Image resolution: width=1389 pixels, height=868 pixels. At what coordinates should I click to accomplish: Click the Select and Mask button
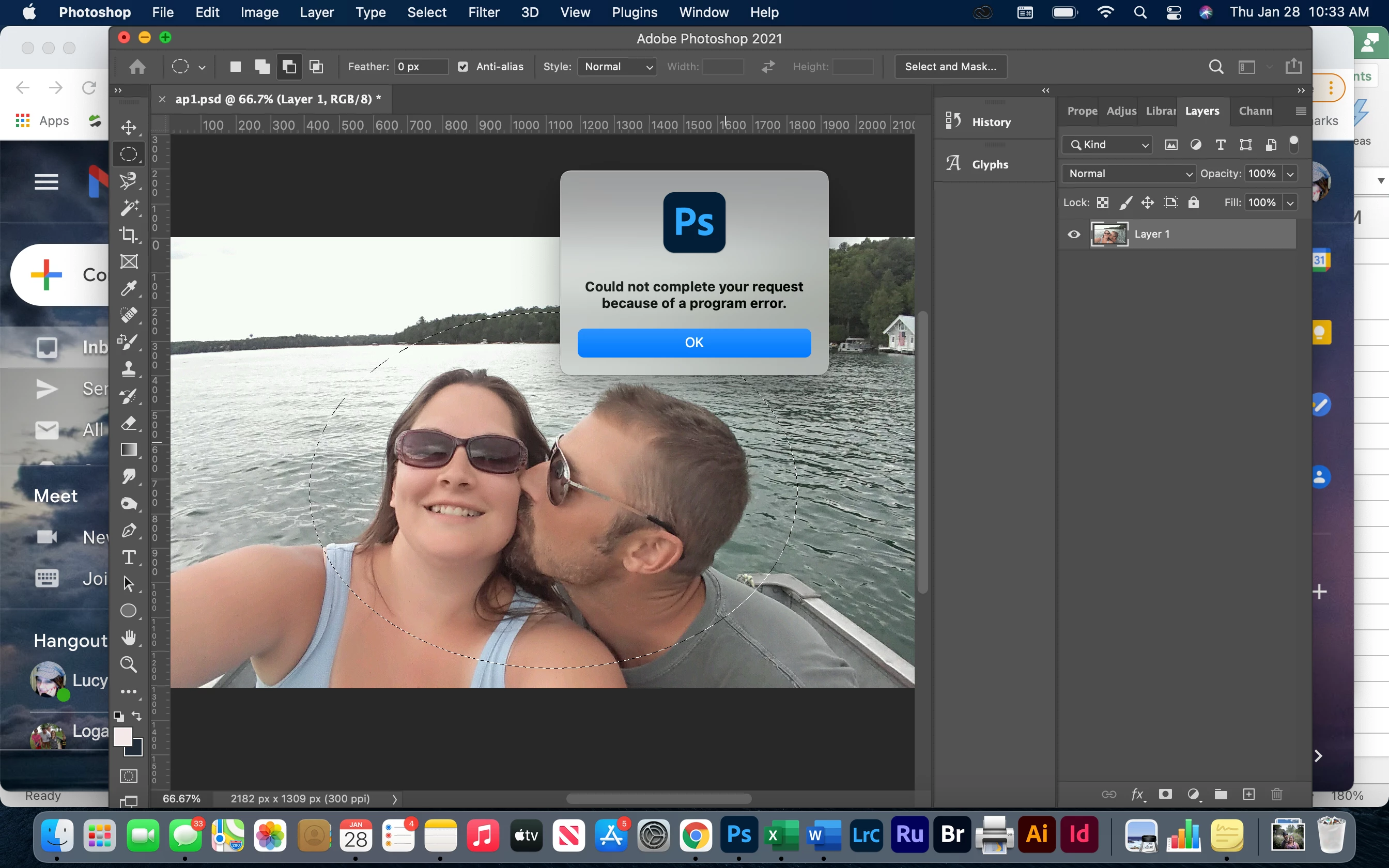[x=950, y=67]
